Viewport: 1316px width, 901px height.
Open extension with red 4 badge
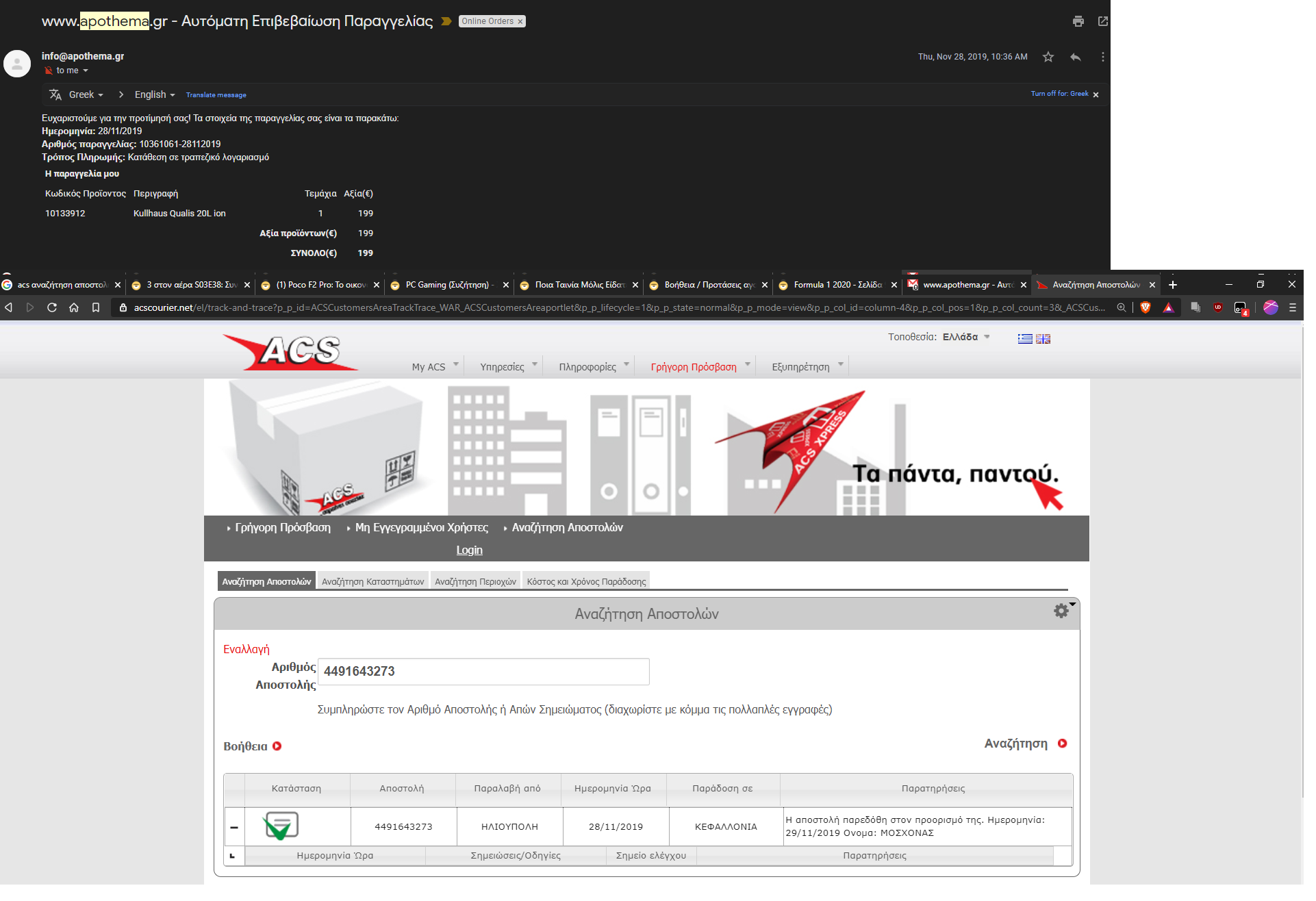[x=1241, y=309]
